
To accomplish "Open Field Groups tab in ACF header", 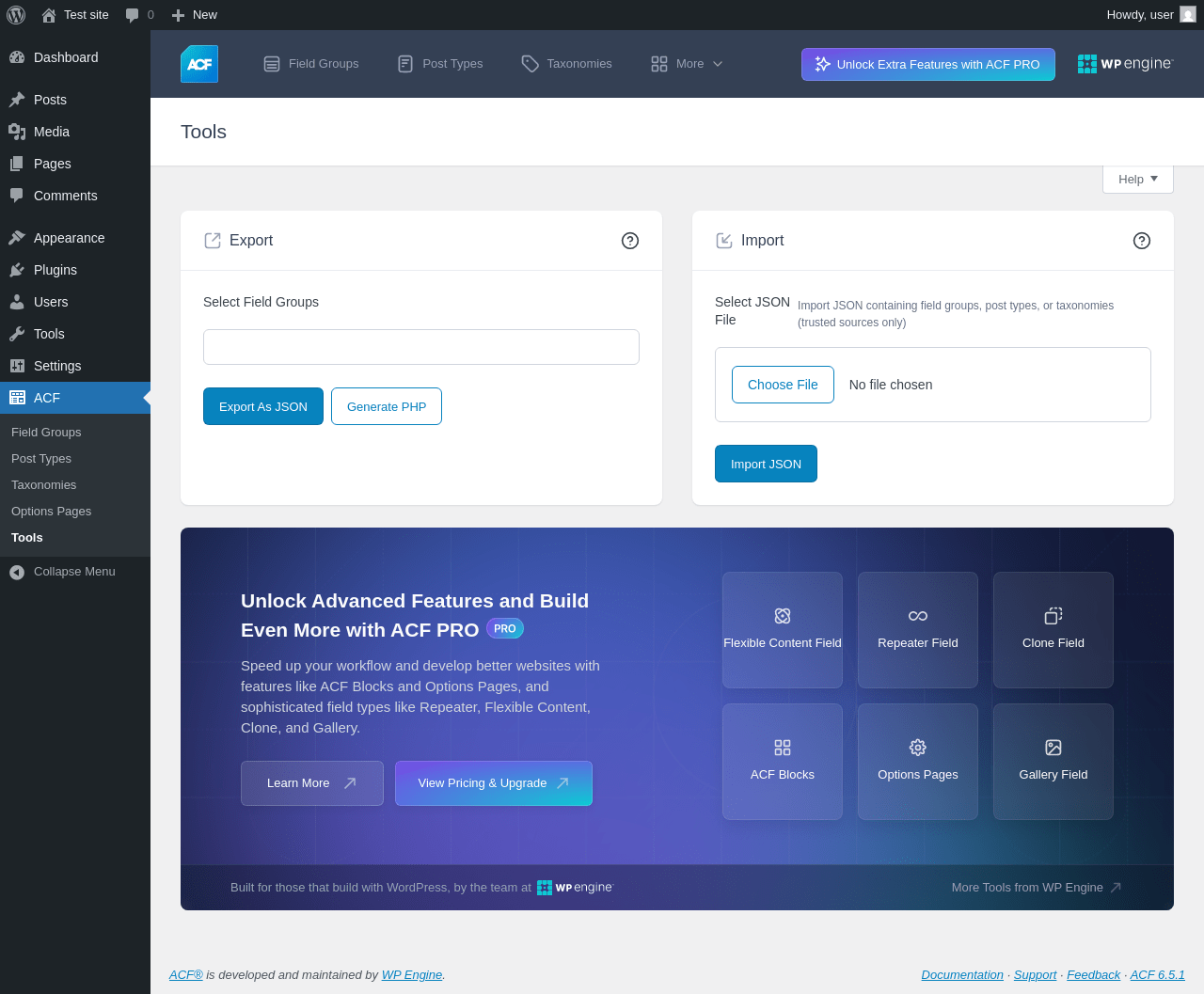I will pos(311,64).
